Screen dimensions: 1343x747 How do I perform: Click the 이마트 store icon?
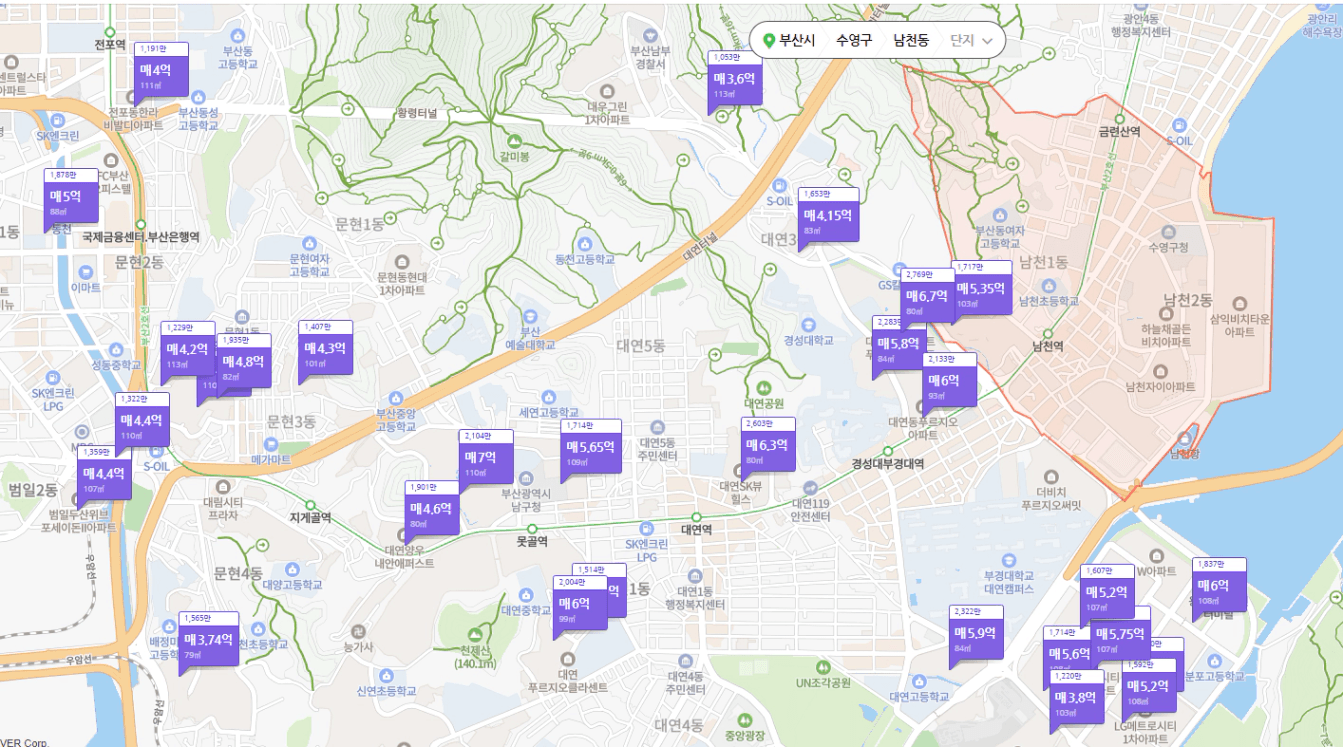coord(85,271)
